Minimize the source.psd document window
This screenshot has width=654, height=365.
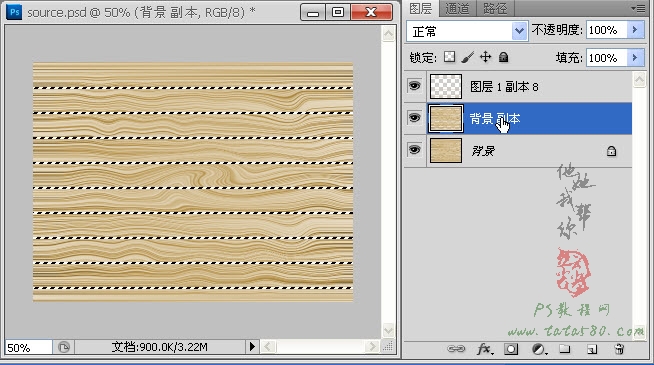click(x=313, y=13)
